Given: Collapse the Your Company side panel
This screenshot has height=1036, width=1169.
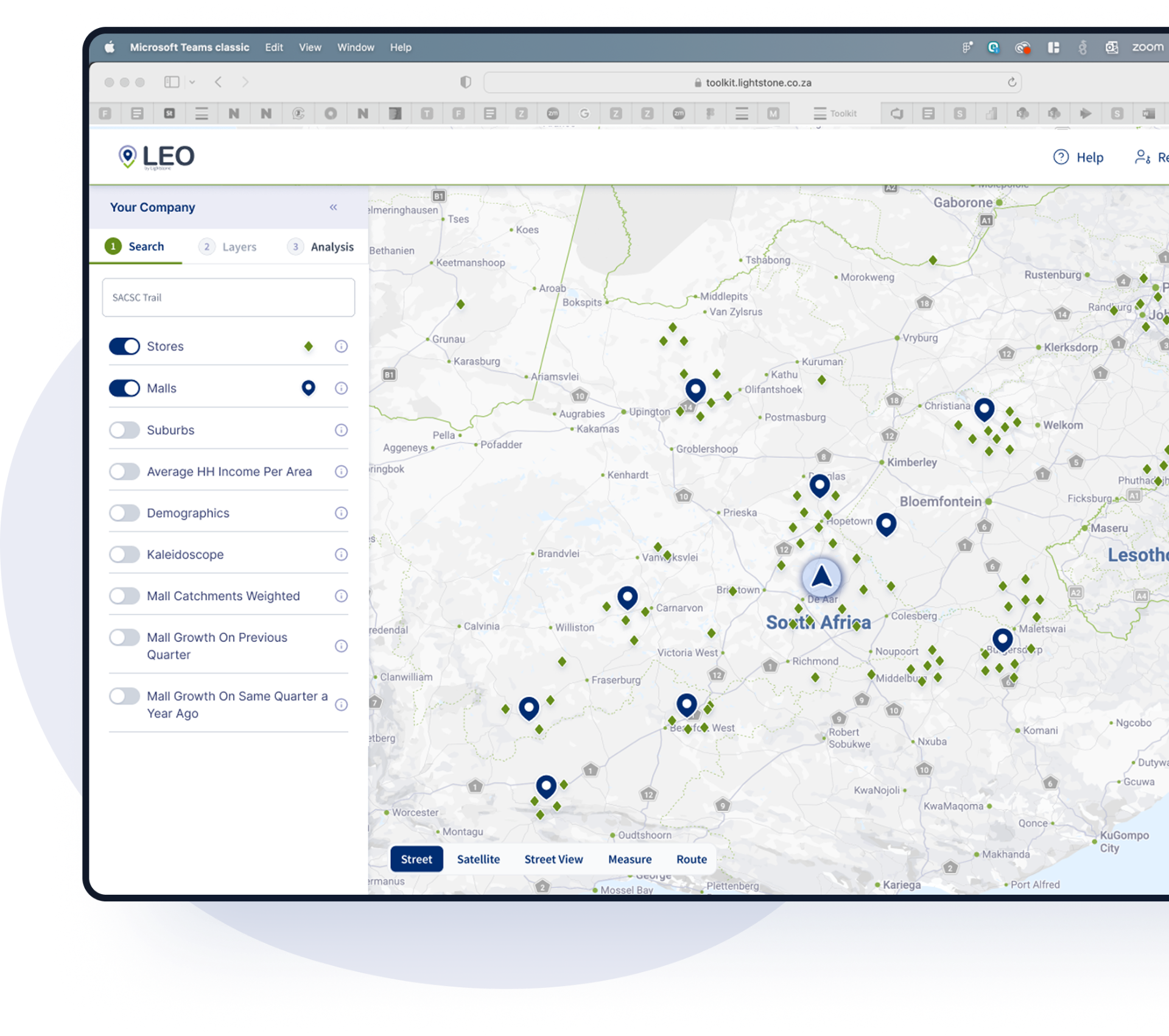Looking at the screenshot, I should [333, 207].
